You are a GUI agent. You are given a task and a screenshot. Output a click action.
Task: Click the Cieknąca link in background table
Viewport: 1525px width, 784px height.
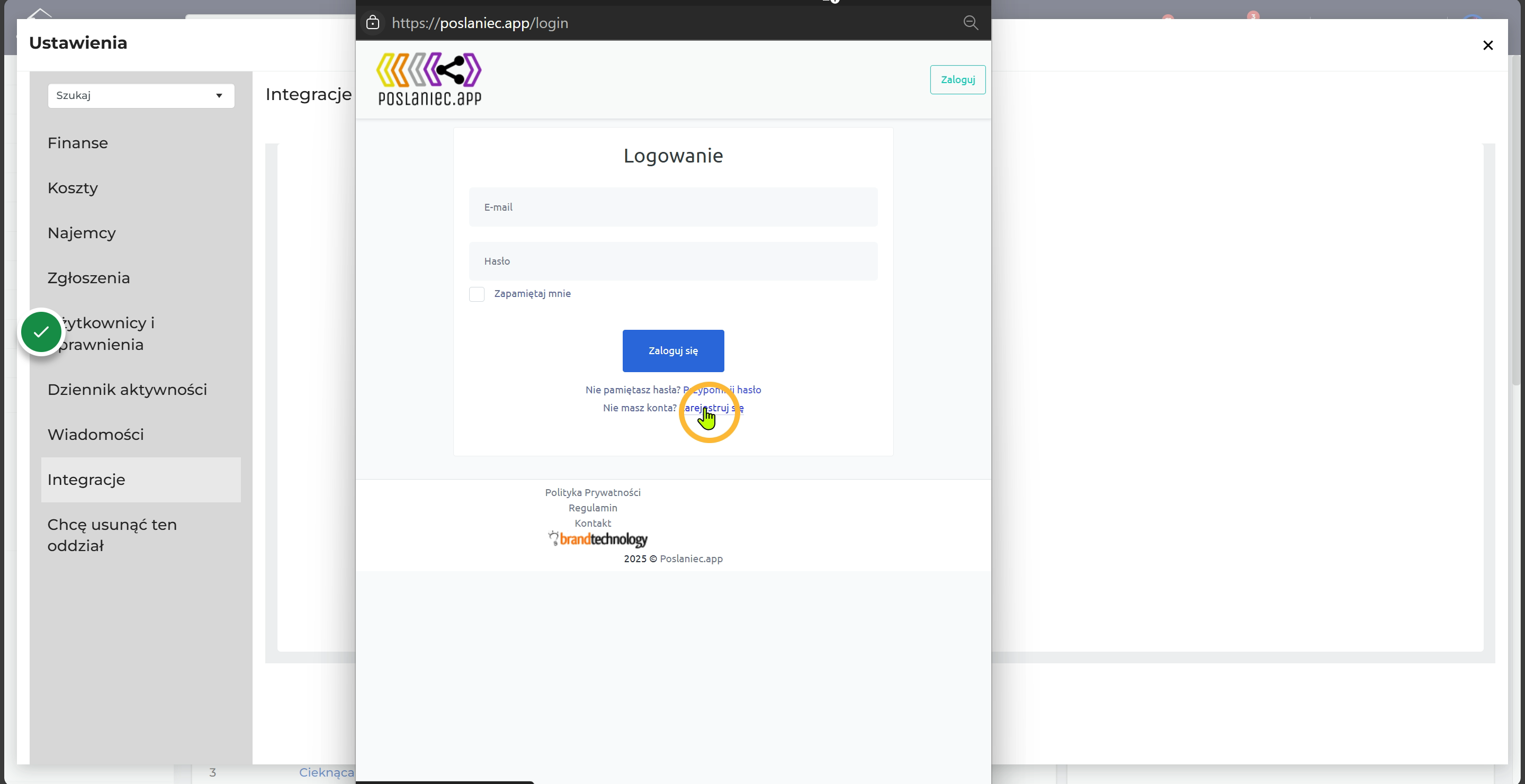326,772
